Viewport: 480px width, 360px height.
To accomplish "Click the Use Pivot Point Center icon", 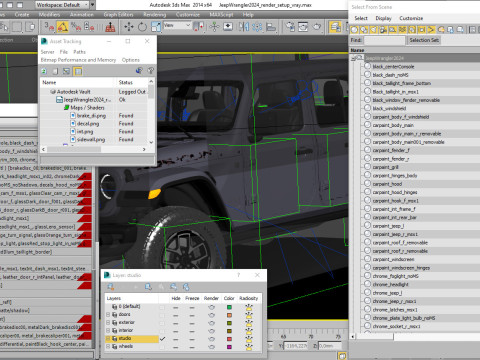I will tap(198, 27).
